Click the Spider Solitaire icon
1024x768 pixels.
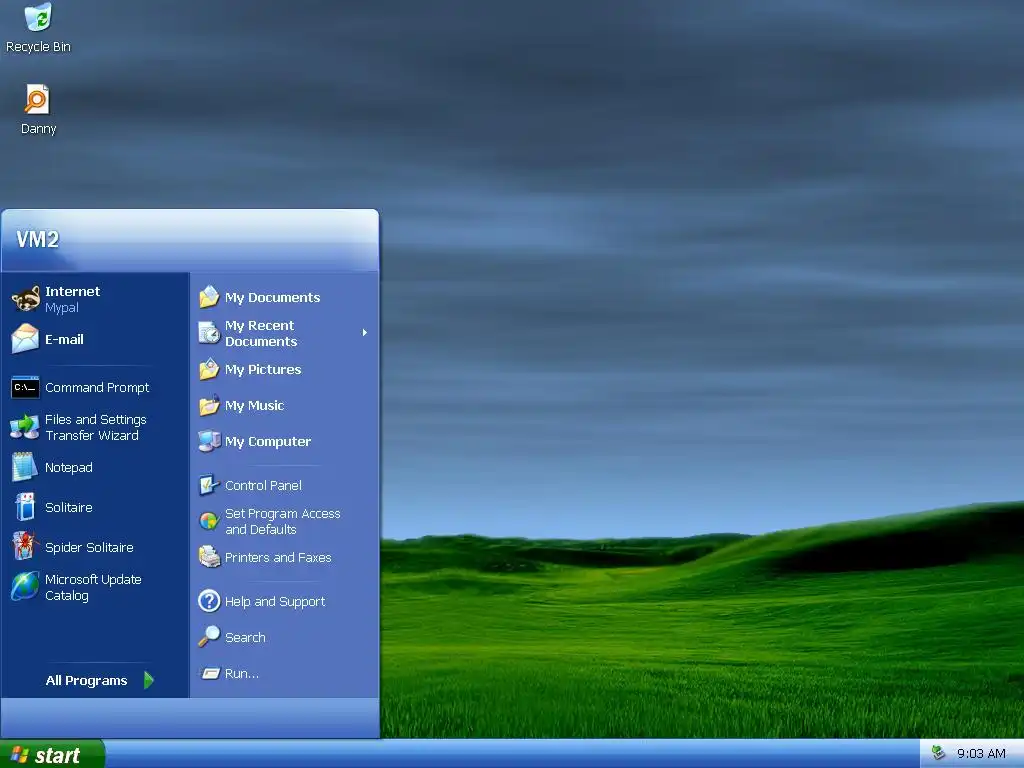[x=25, y=547]
